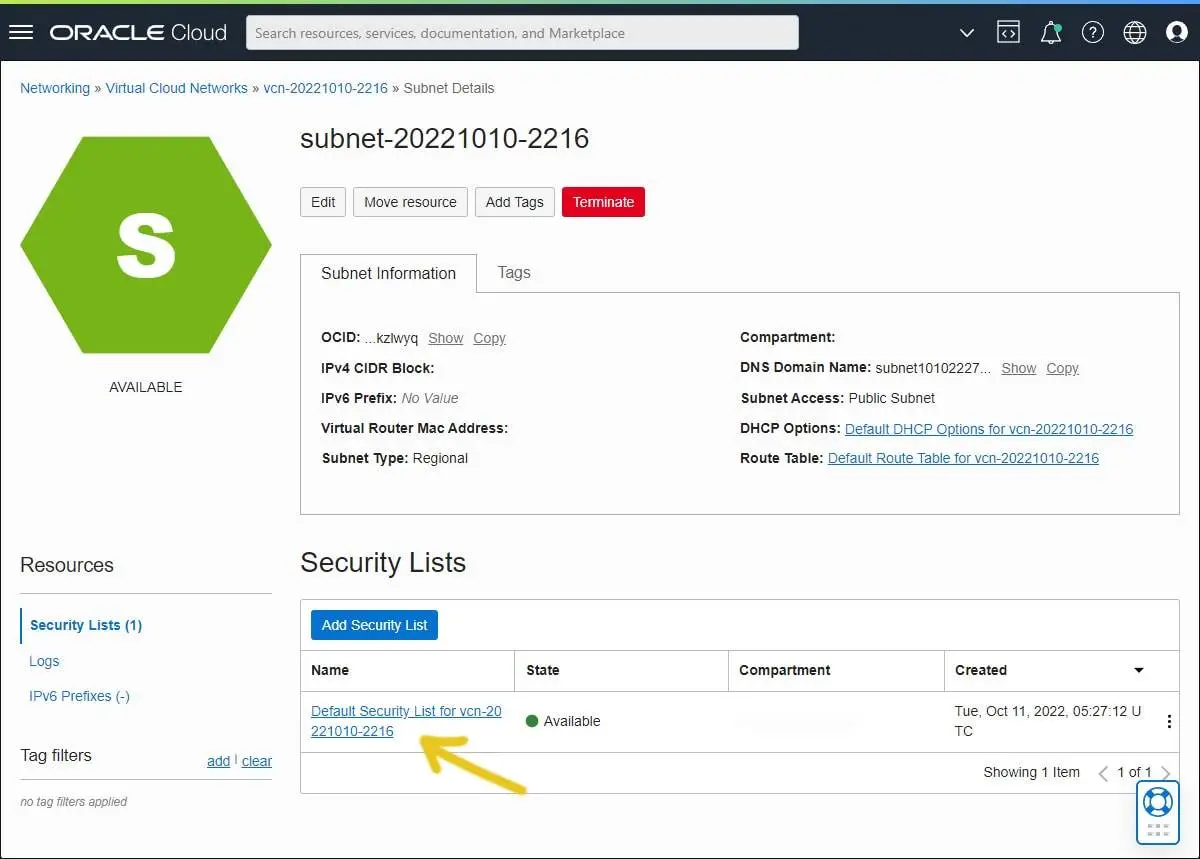
Task: Click the Oracle Cloud logo
Action: click(x=138, y=33)
